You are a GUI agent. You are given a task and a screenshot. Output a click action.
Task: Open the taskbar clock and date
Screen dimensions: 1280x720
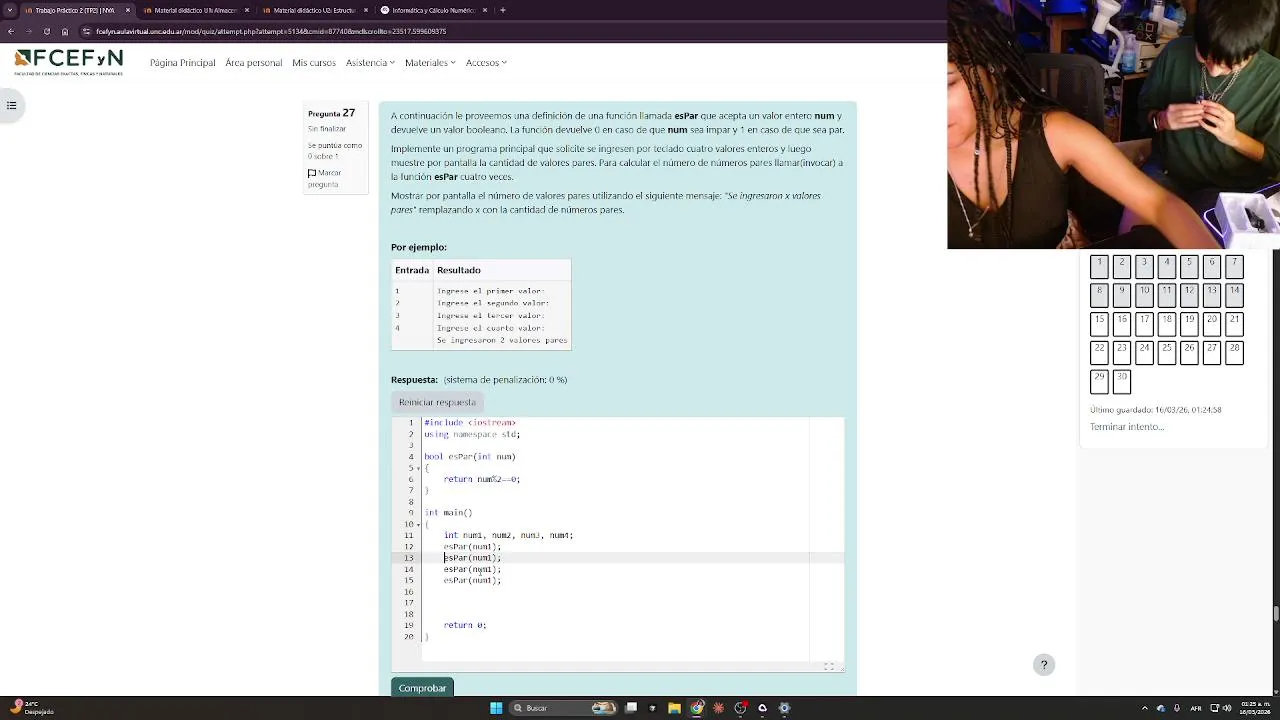coord(1254,708)
